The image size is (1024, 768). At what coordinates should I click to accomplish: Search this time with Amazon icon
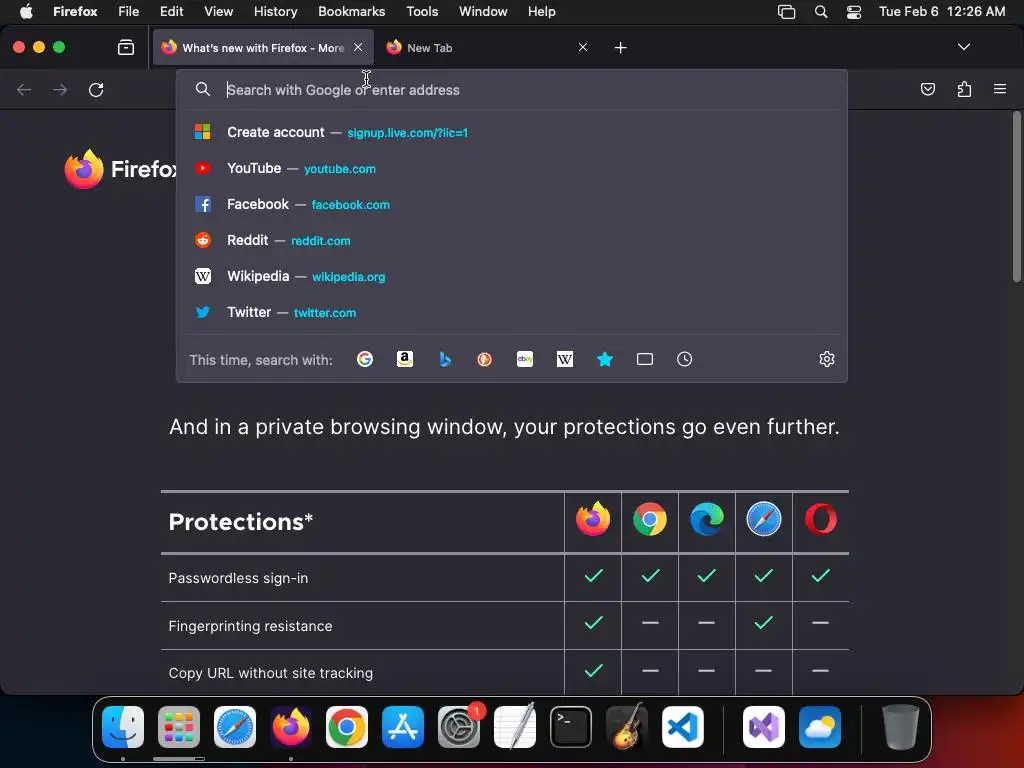[x=405, y=359]
